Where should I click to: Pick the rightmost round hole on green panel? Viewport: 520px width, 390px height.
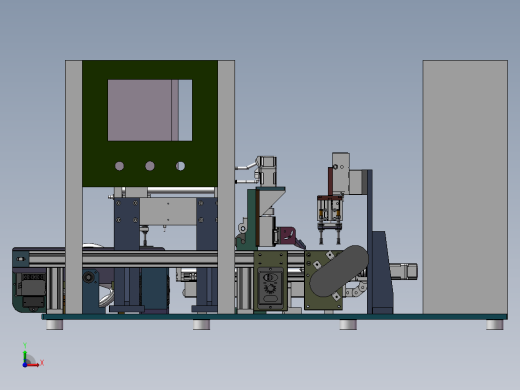(180, 166)
